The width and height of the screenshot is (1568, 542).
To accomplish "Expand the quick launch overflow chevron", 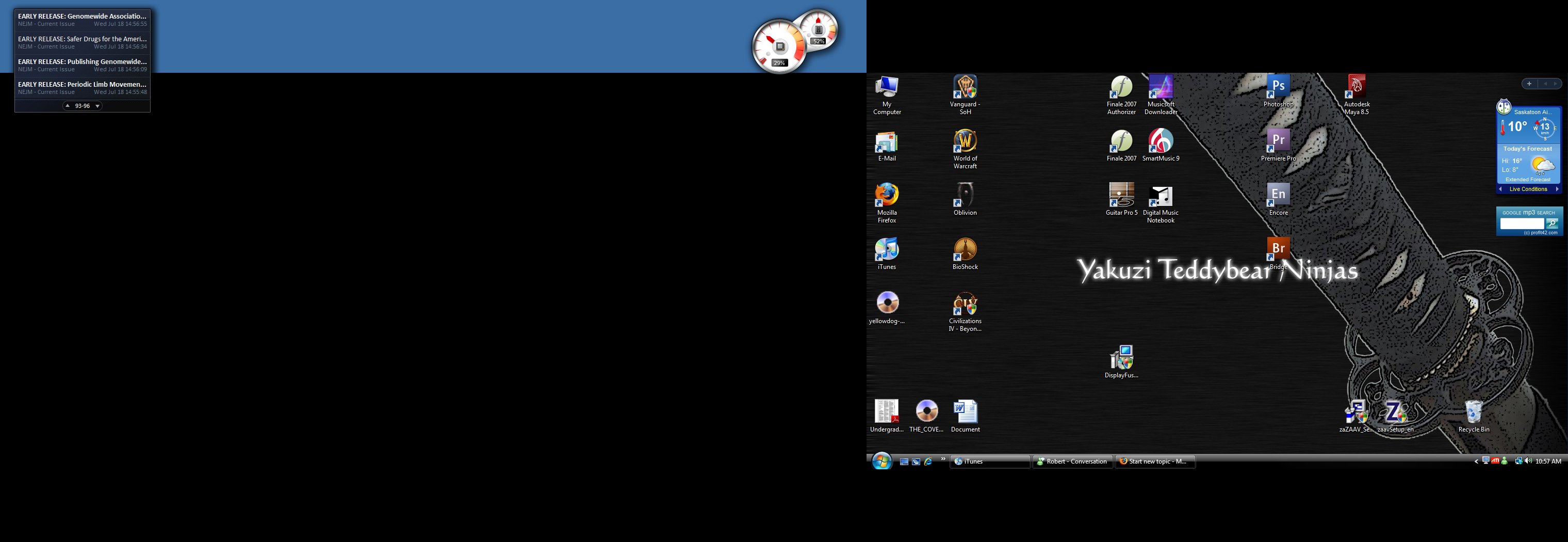I will pos(943,458).
